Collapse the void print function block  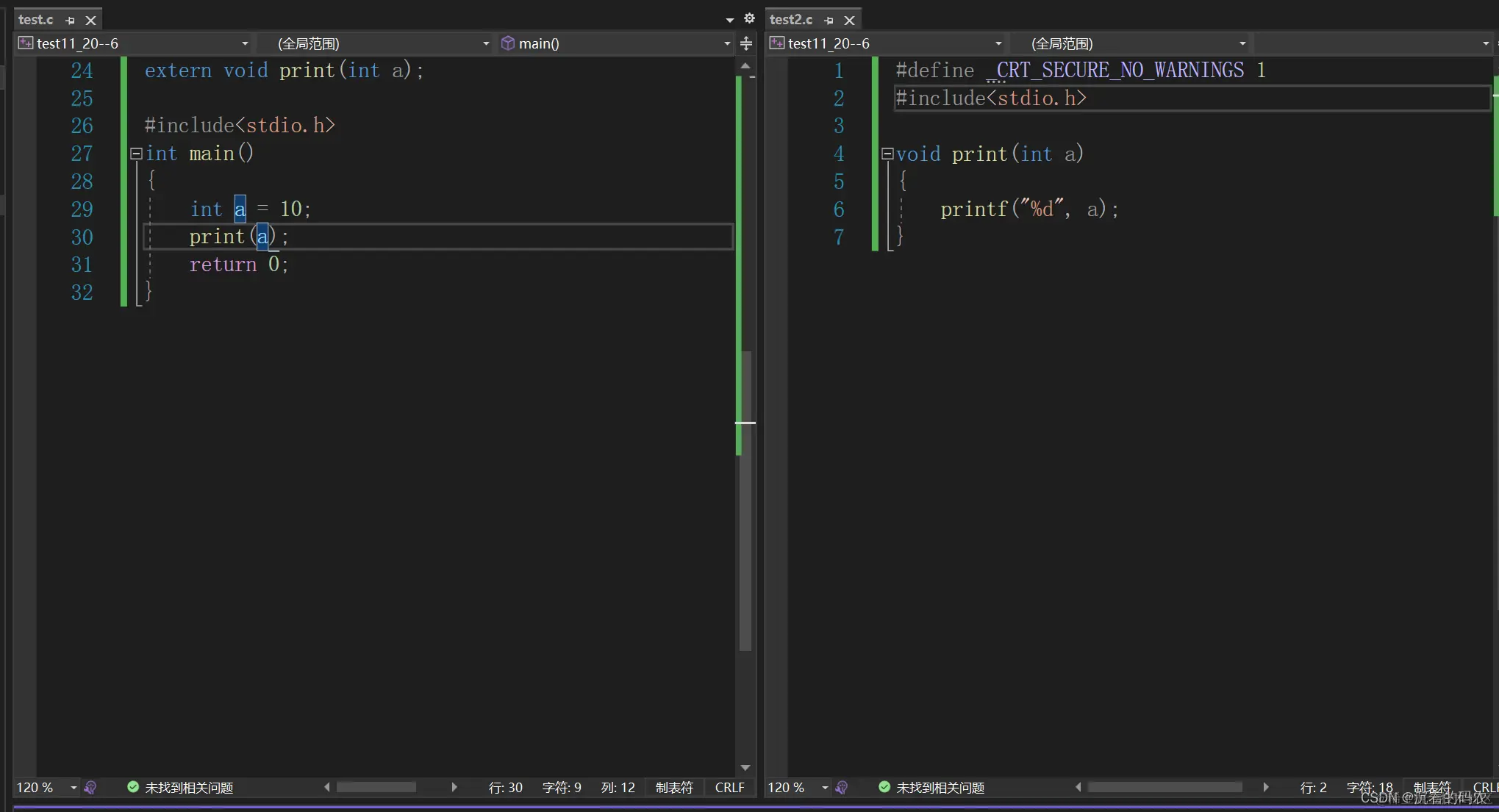(887, 154)
